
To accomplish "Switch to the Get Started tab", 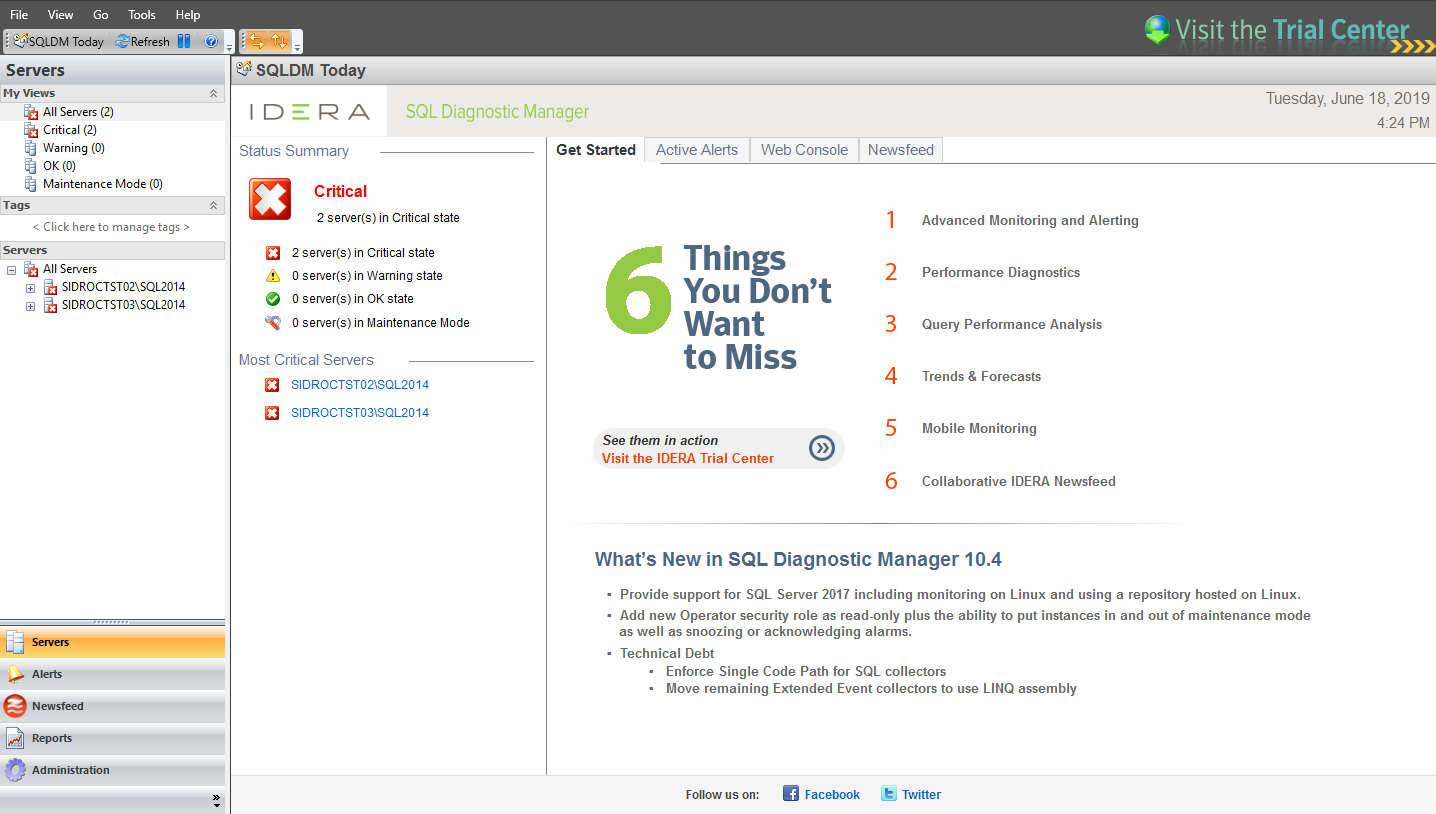I will tap(596, 150).
